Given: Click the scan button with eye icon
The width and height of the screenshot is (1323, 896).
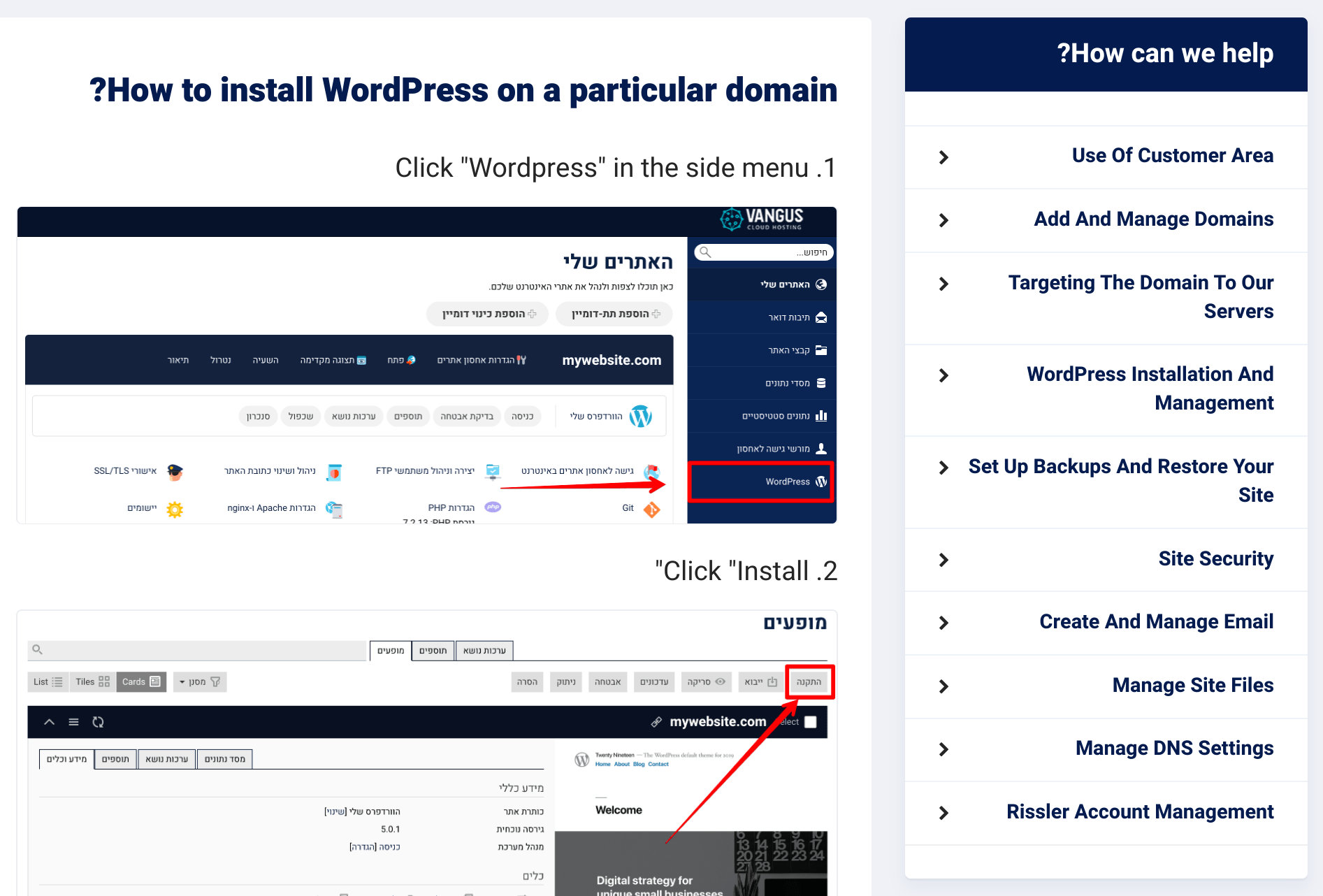Looking at the screenshot, I should pos(706,681).
